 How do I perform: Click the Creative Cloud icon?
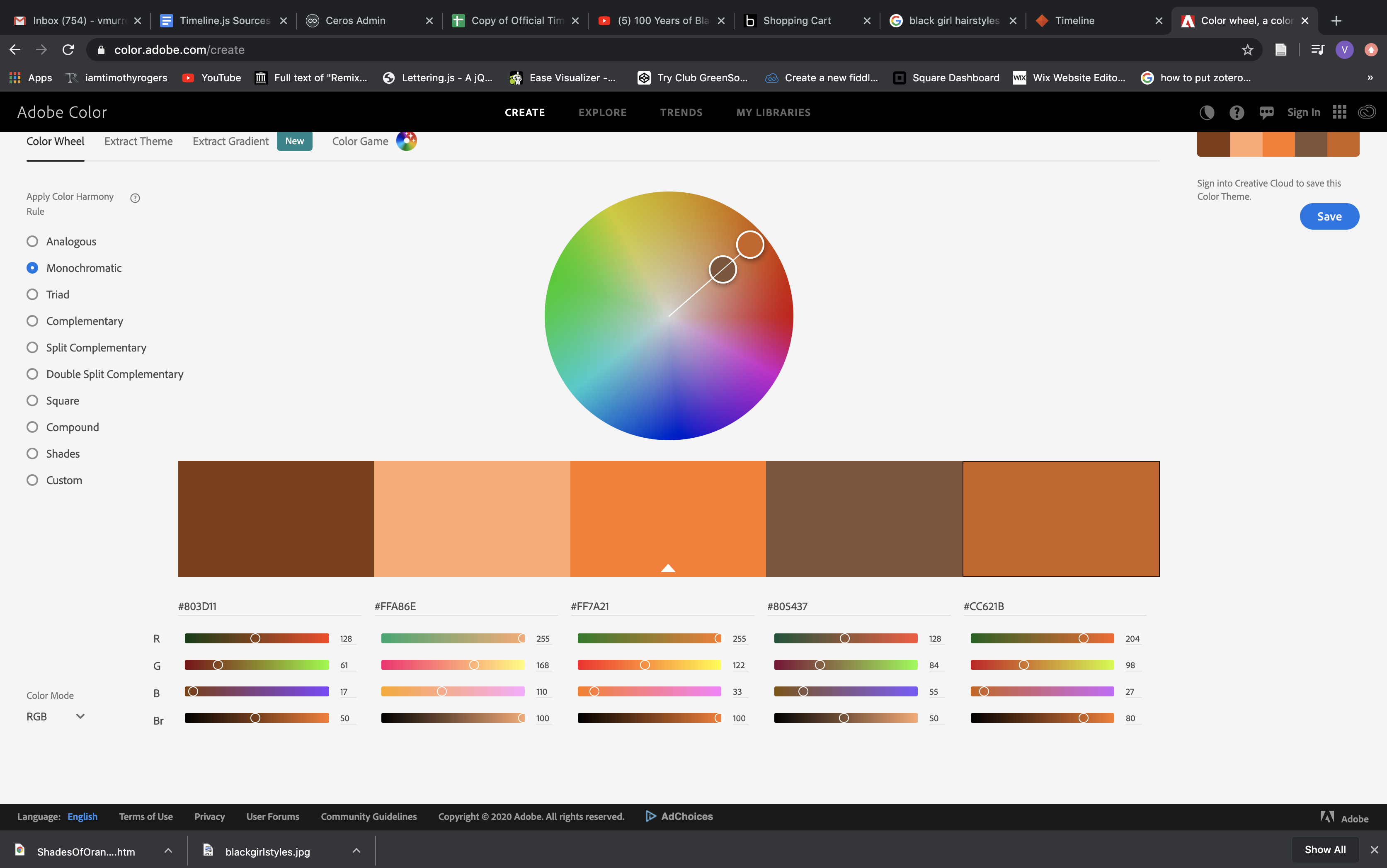point(1366,112)
